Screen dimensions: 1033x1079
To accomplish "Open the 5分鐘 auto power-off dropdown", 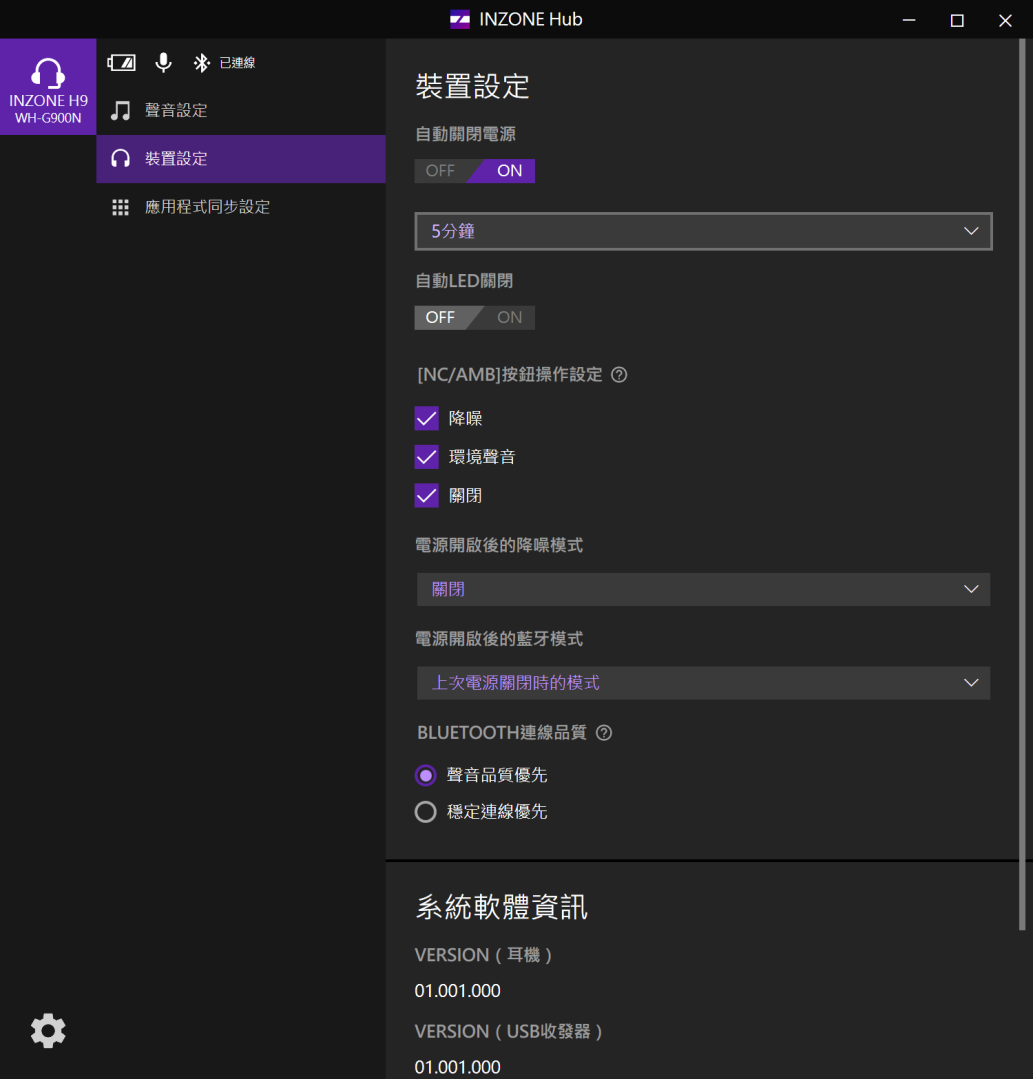I will [x=703, y=231].
